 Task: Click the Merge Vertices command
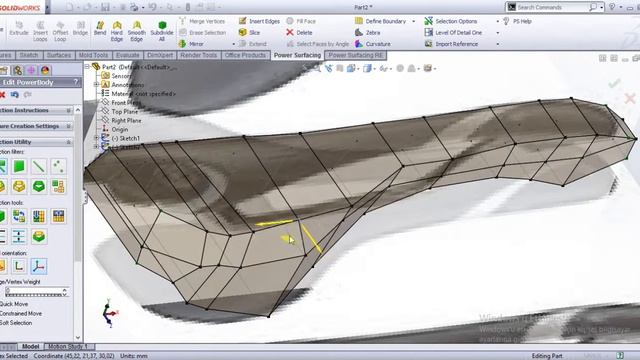(202, 21)
